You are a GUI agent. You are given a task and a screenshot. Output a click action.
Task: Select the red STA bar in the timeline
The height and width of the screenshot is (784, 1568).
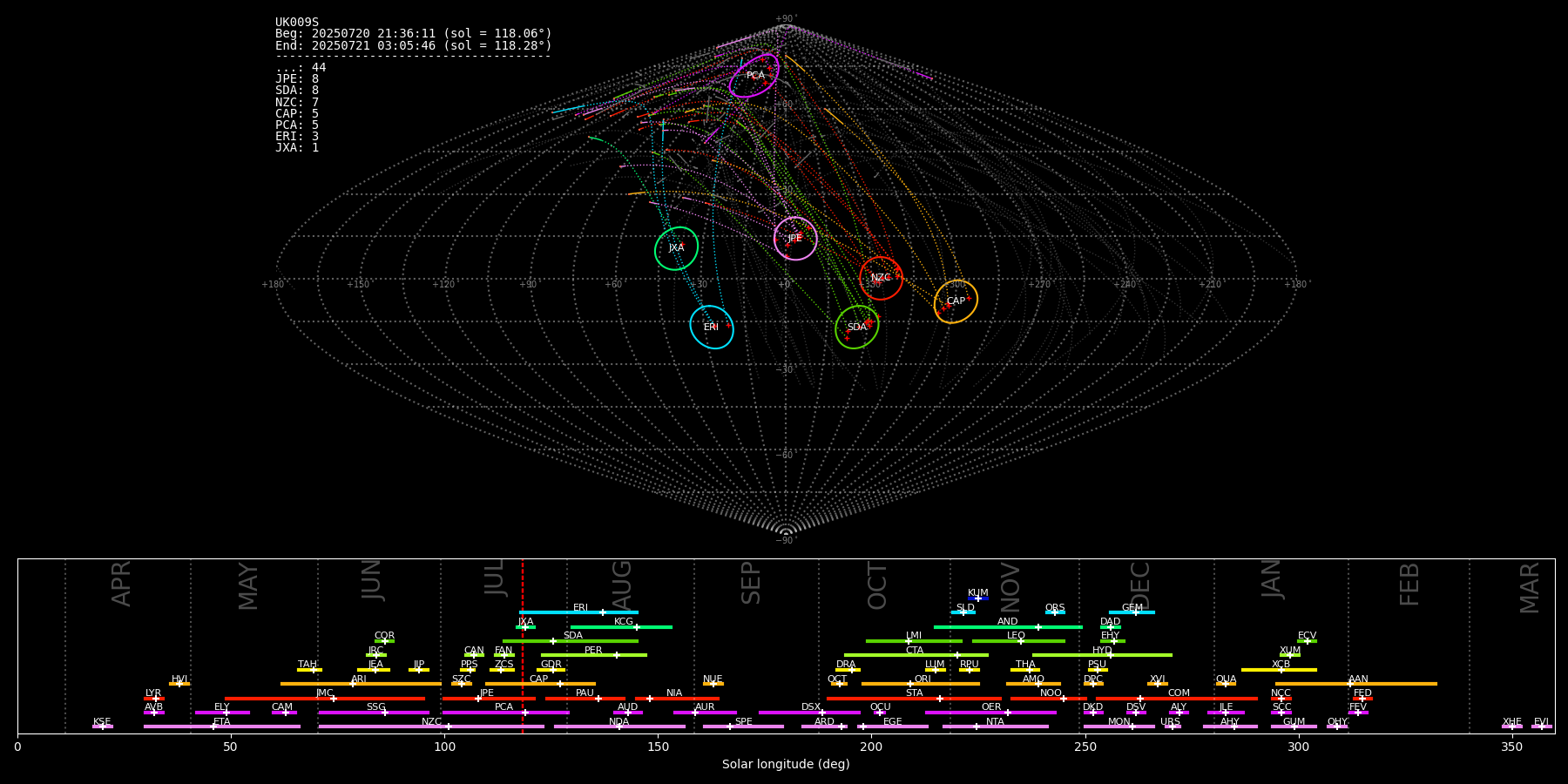tap(914, 699)
